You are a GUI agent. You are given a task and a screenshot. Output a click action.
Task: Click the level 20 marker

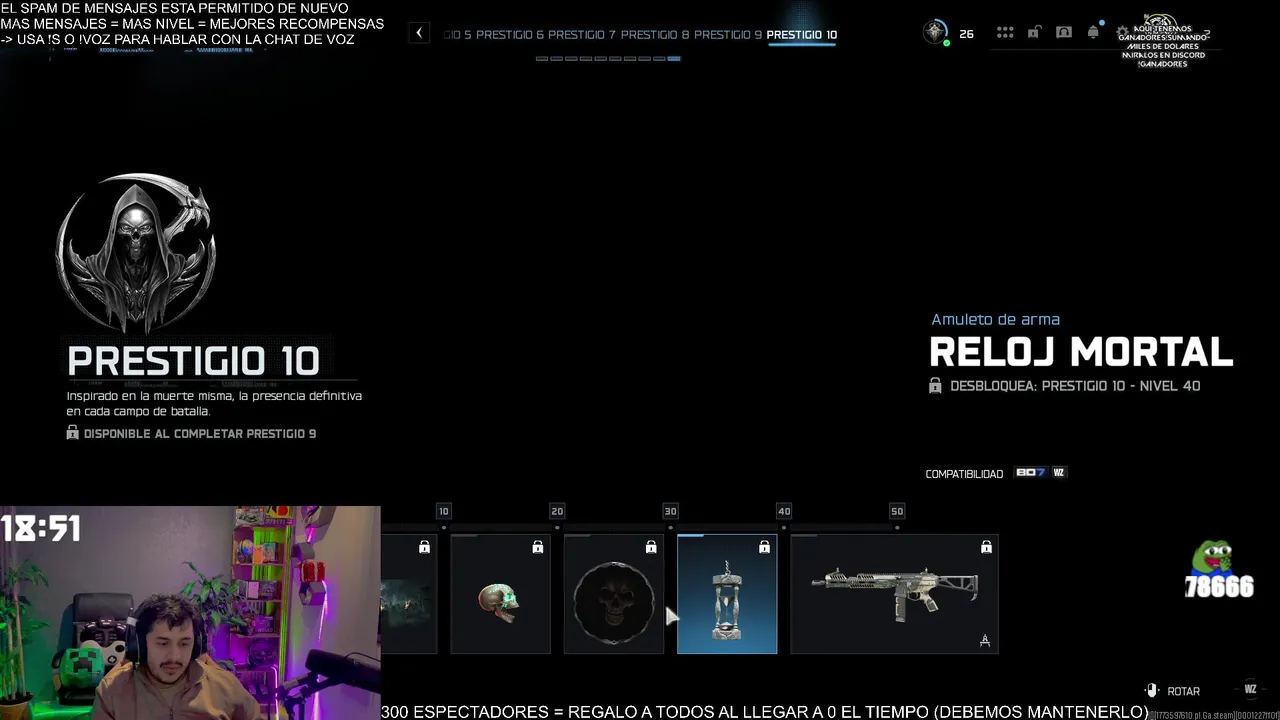click(x=557, y=511)
